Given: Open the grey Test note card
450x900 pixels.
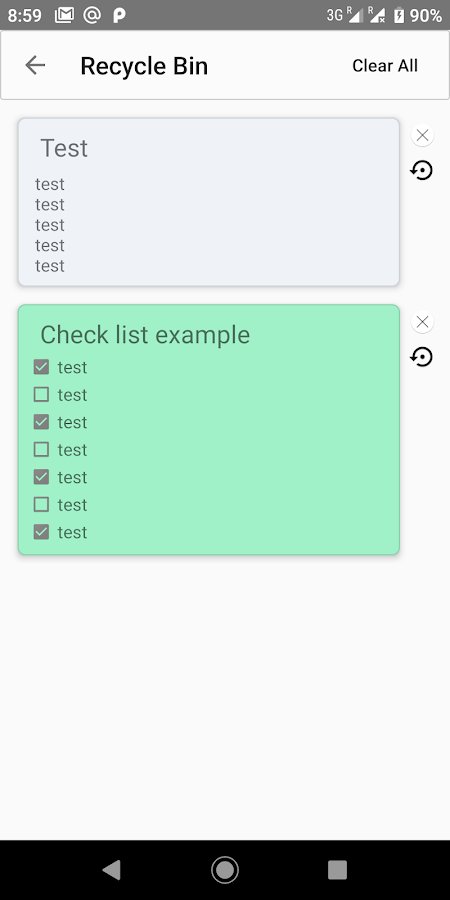Looking at the screenshot, I should [209, 202].
